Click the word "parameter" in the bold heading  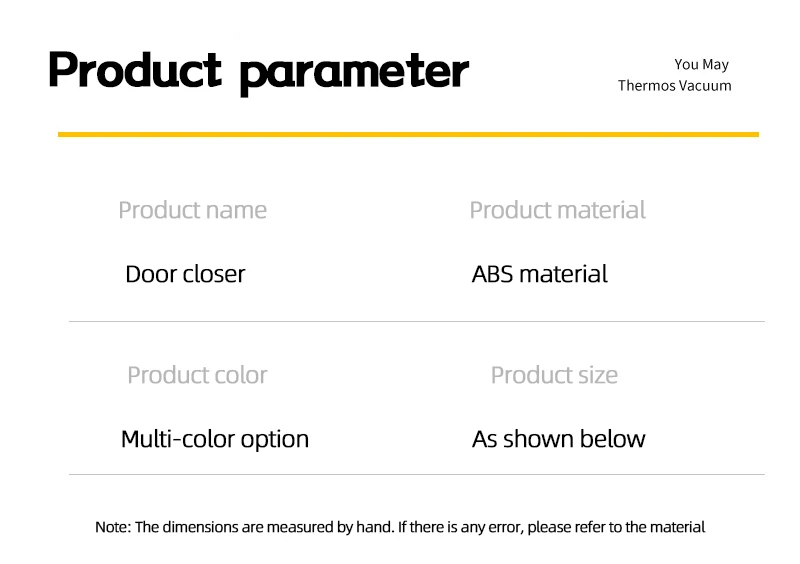[x=354, y=72]
